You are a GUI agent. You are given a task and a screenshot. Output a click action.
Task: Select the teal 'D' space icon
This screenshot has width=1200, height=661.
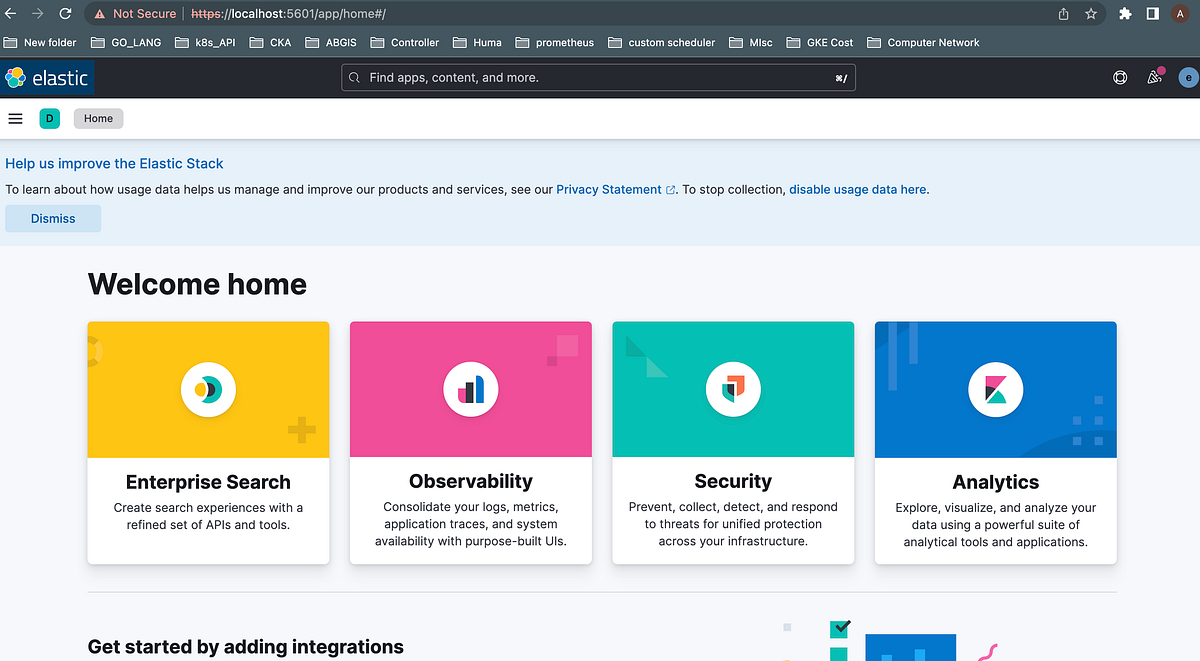(x=50, y=118)
